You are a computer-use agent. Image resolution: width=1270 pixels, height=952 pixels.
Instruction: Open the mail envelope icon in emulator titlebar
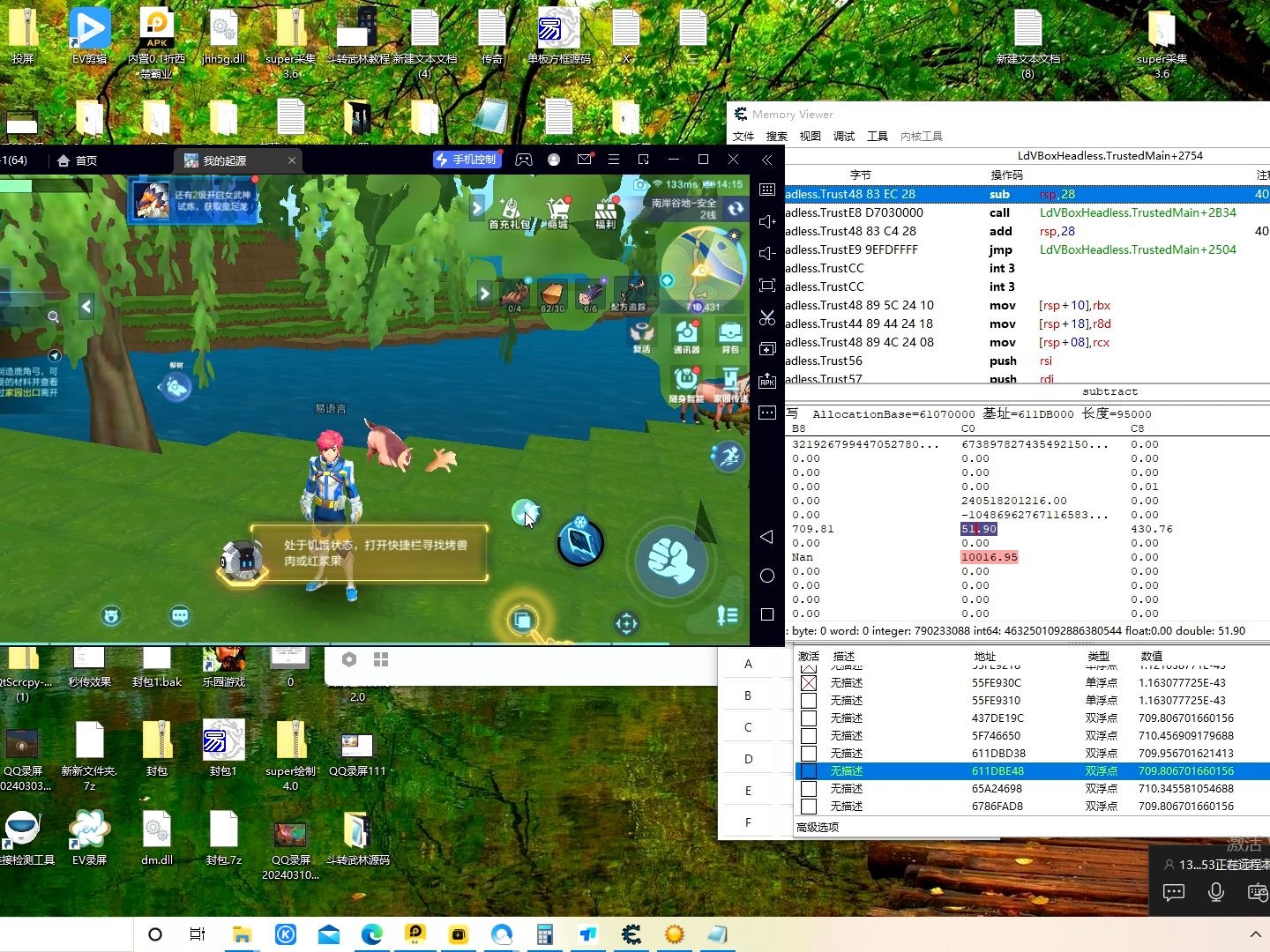tap(584, 160)
